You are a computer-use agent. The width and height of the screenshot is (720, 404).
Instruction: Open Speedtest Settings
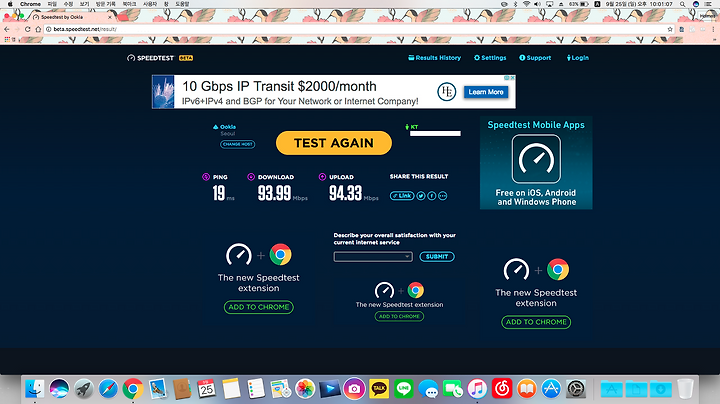tap(490, 58)
